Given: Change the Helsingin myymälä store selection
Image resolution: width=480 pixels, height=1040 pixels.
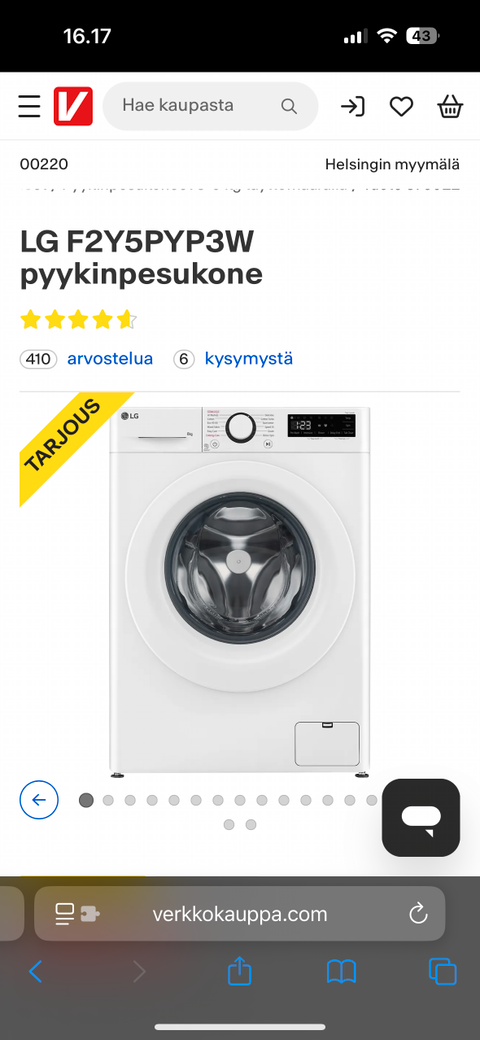Looking at the screenshot, I should click(x=392, y=164).
